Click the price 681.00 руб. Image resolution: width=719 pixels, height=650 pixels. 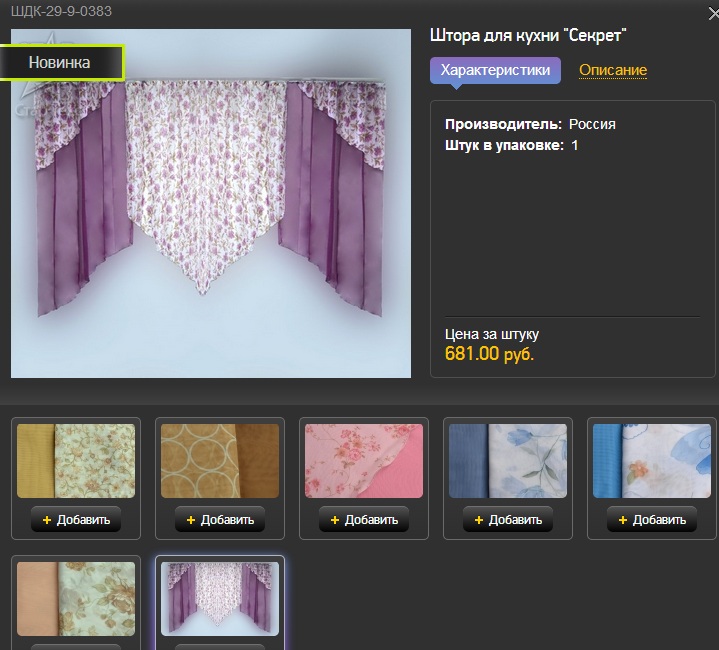pyautogui.click(x=489, y=353)
